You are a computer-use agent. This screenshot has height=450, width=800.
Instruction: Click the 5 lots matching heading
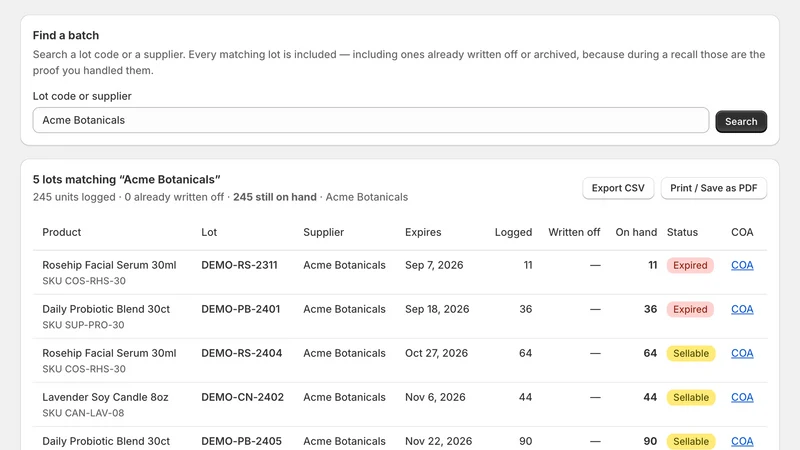coord(127,180)
